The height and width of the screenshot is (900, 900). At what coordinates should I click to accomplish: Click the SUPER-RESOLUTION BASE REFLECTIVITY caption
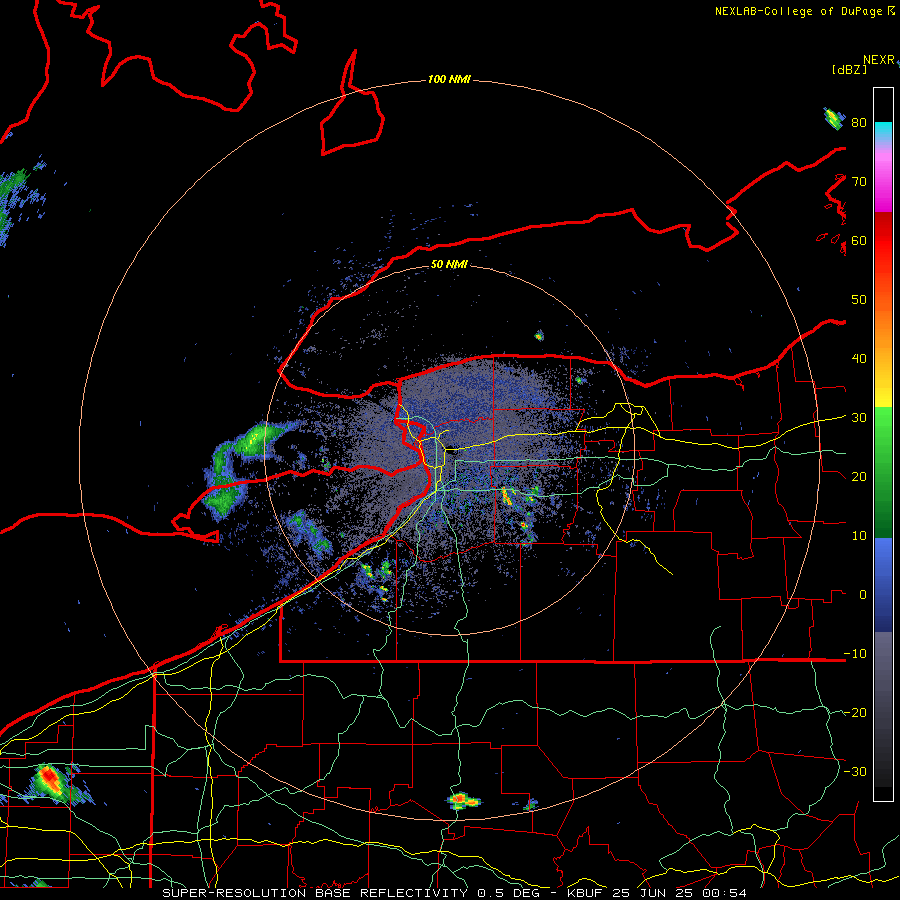[x=315, y=893]
